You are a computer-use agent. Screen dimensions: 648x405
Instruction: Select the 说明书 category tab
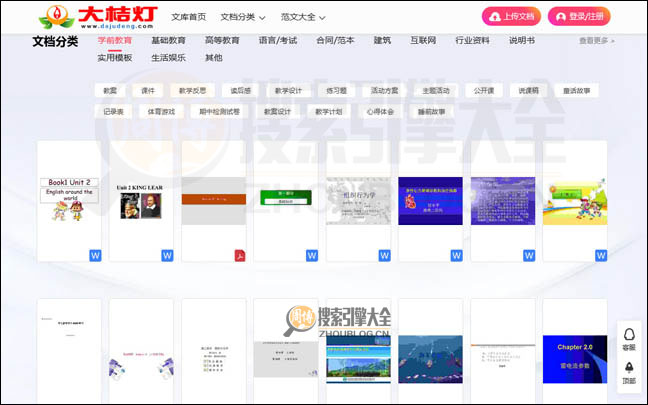[x=522, y=40]
